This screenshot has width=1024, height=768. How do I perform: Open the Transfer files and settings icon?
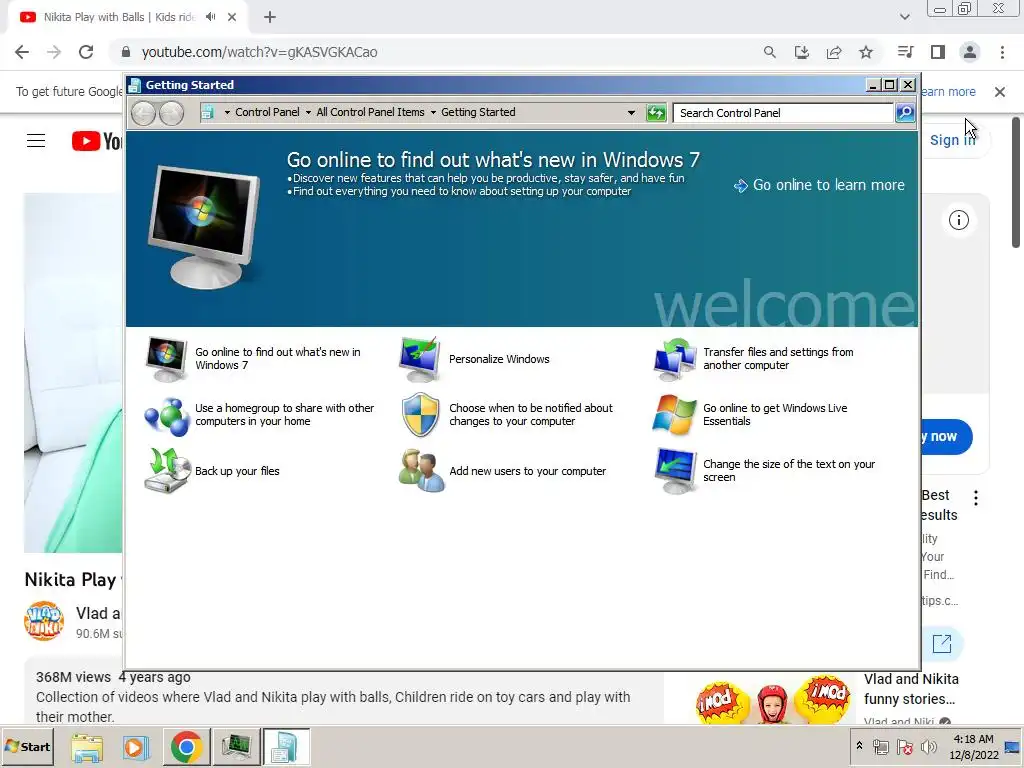(675, 359)
